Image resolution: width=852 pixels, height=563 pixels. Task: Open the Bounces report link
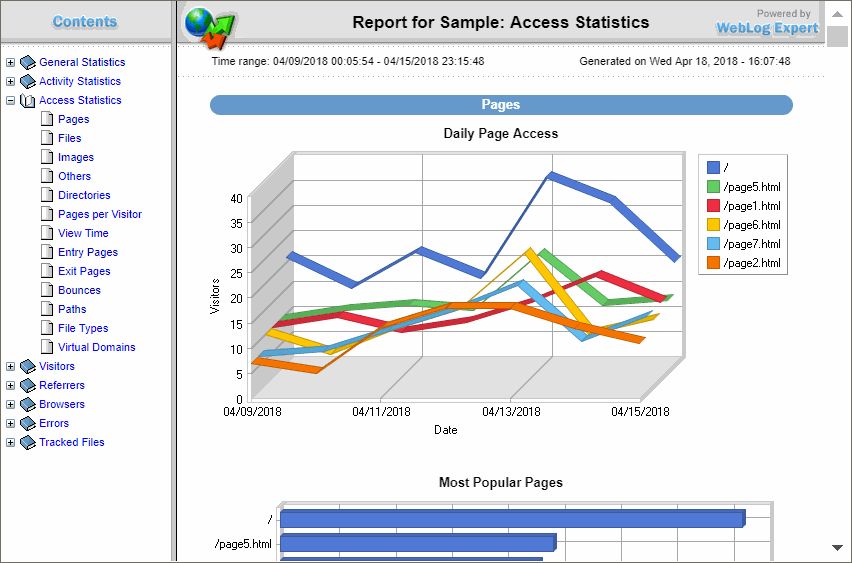[x=79, y=291]
